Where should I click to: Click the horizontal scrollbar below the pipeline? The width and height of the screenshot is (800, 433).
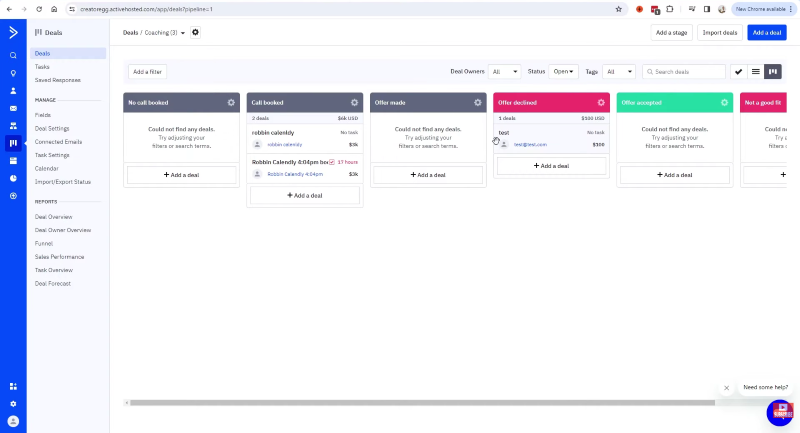click(x=420, y=403)
